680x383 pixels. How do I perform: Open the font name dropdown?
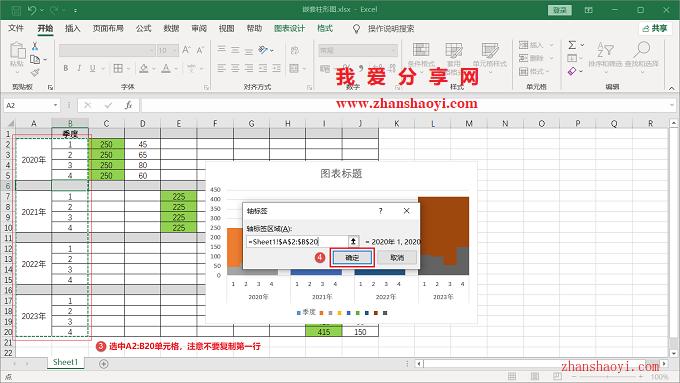coord(152,51)
